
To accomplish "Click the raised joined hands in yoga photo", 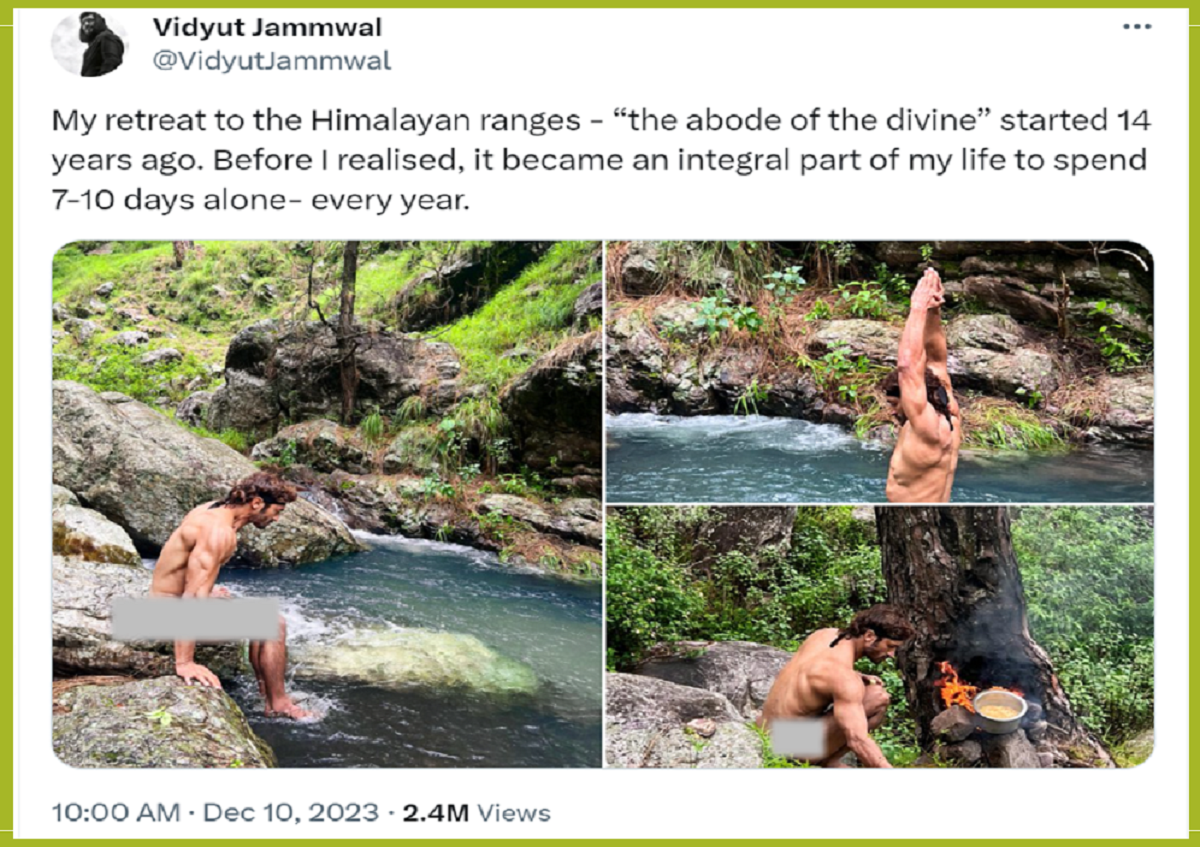I will (930, 289).
